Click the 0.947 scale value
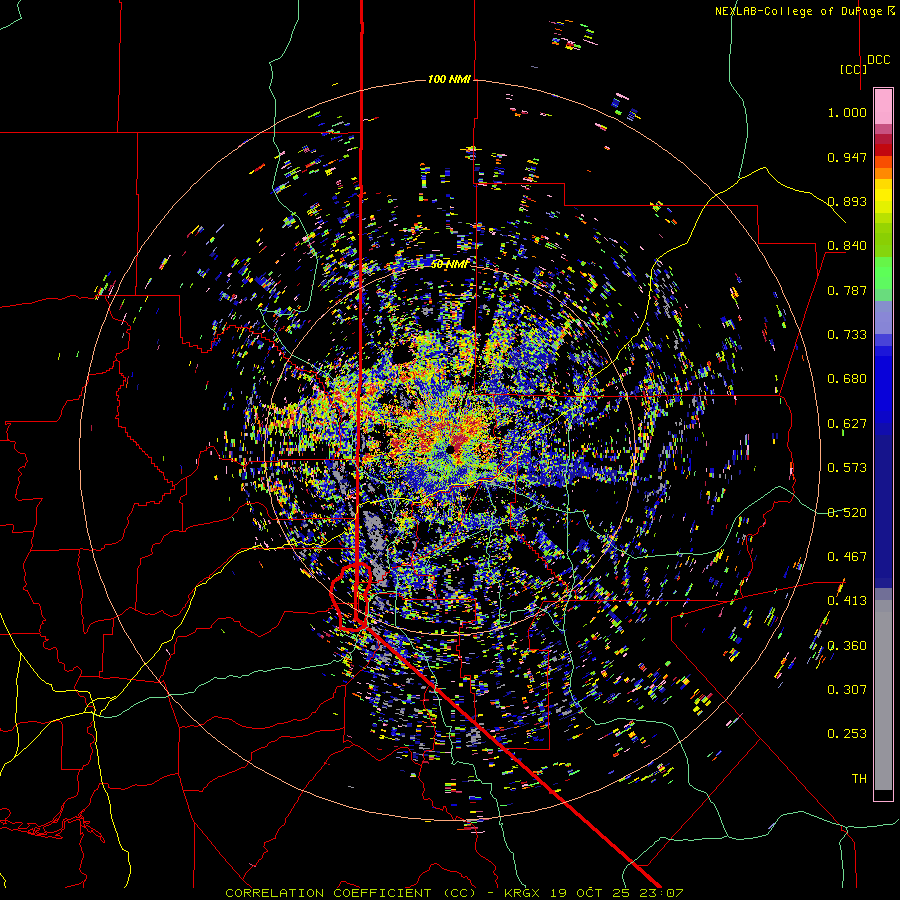 coord(847,157)
